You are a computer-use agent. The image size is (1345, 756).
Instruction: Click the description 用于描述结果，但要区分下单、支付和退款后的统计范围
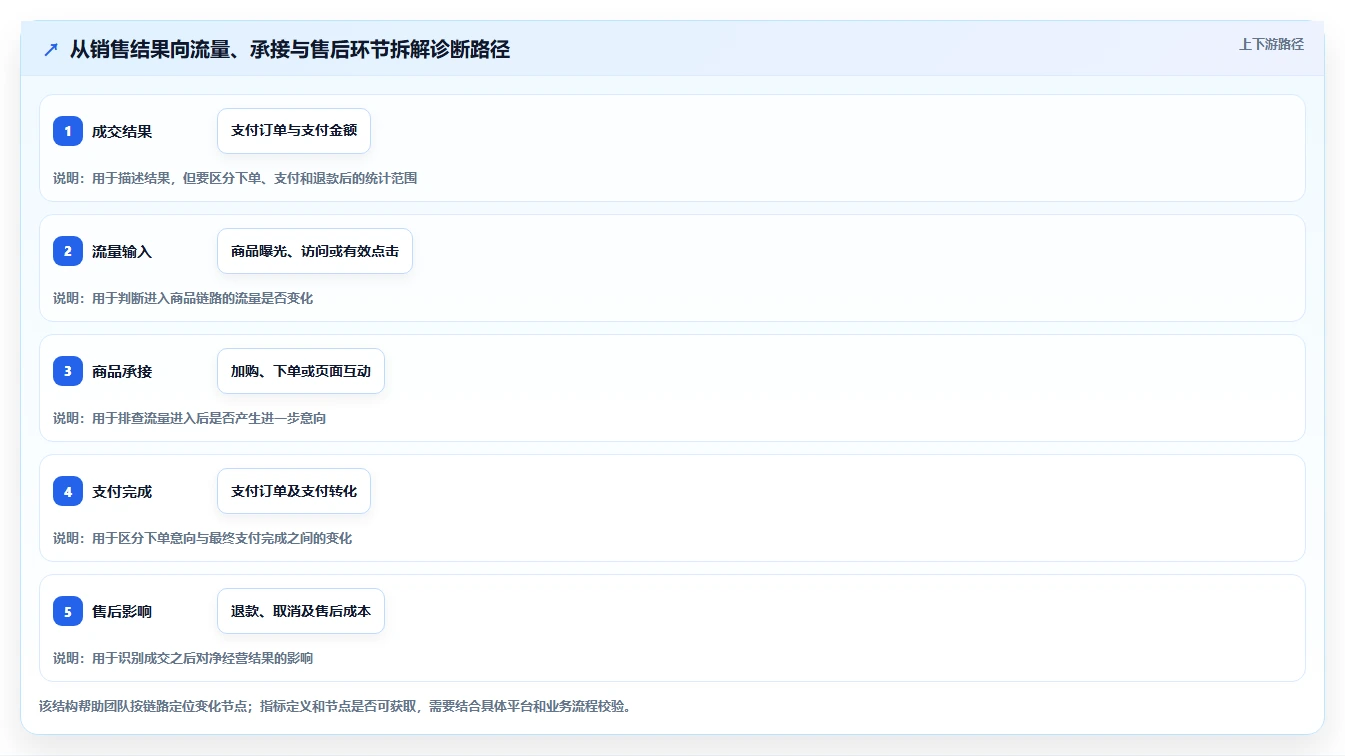pyautogui.click(x=254, y=178)
